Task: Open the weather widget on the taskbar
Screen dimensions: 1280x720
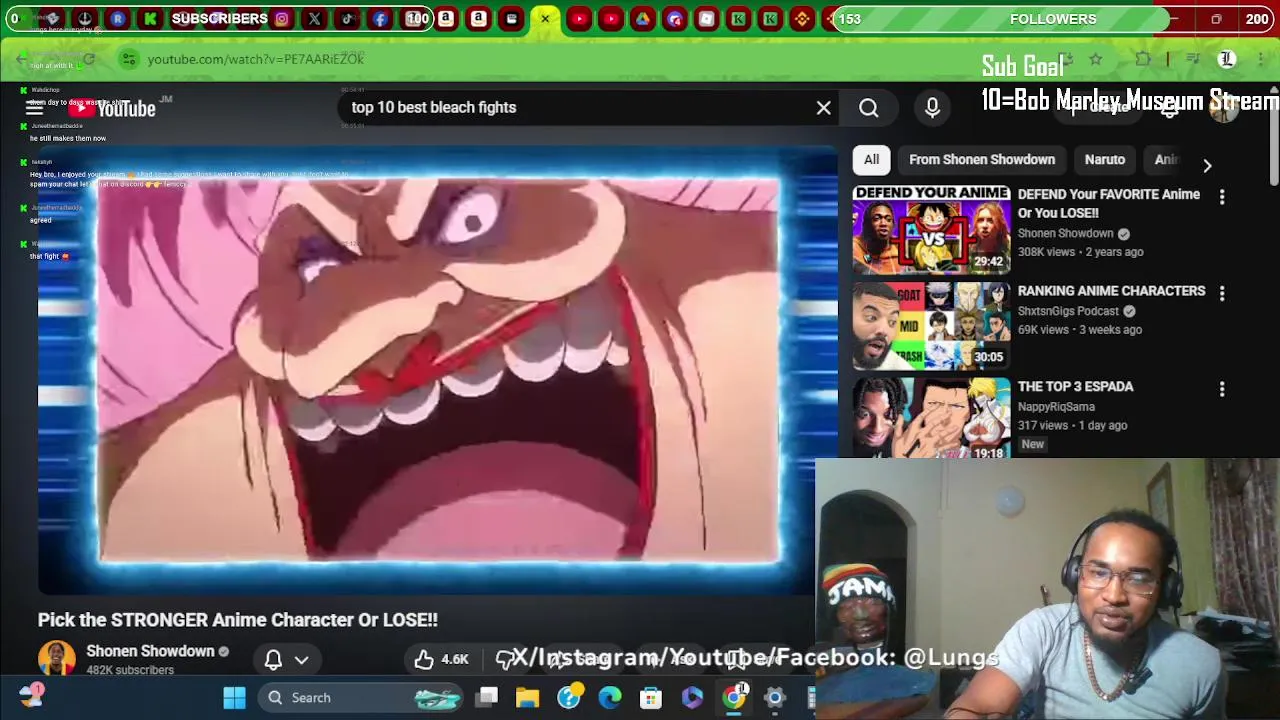Action: 32,694
